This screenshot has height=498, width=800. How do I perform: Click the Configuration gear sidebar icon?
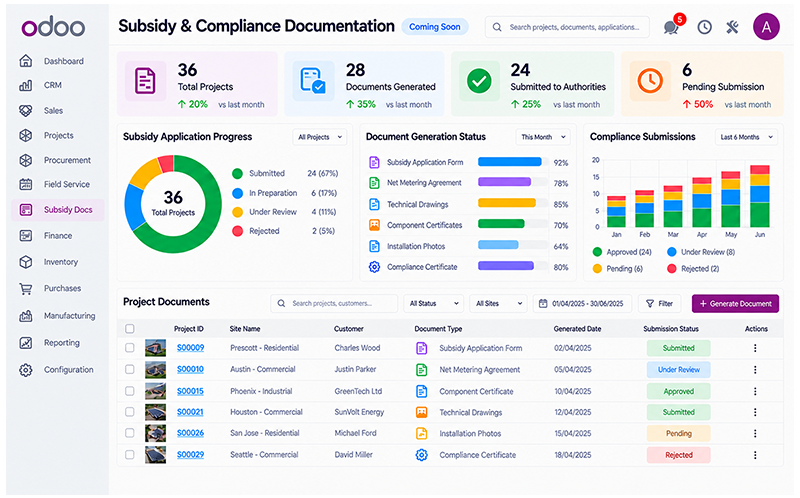click(26, 369)
